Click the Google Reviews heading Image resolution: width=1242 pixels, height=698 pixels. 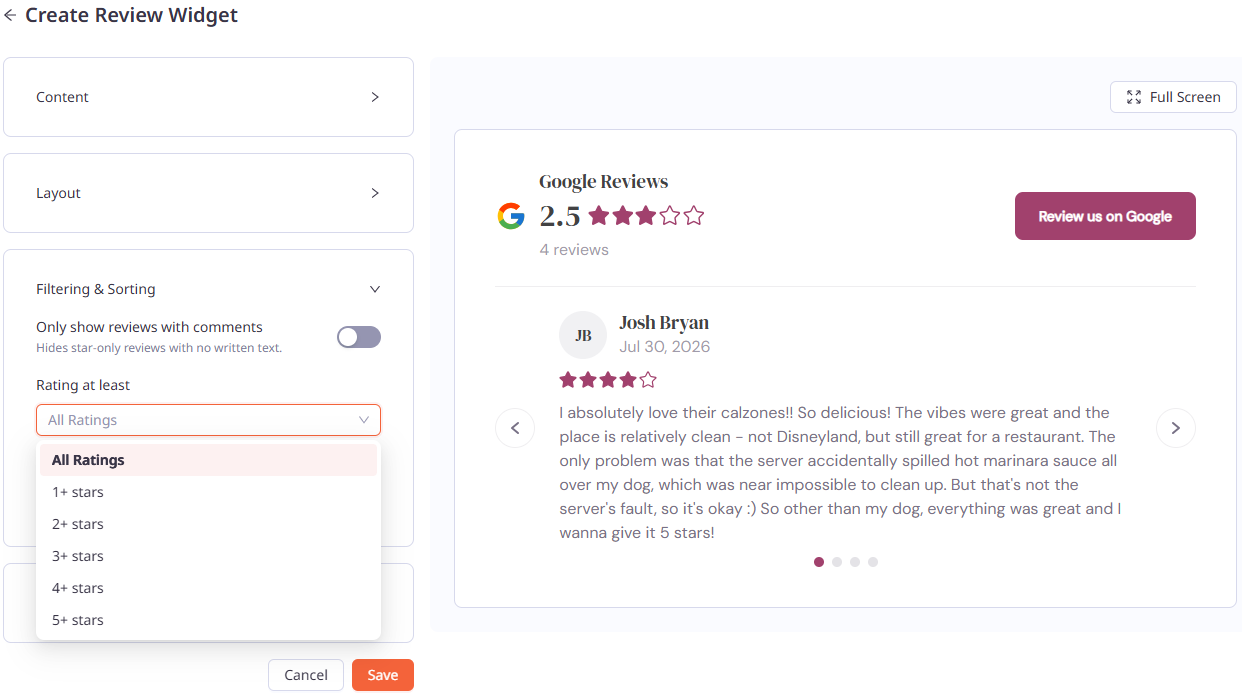coord(604,182)
